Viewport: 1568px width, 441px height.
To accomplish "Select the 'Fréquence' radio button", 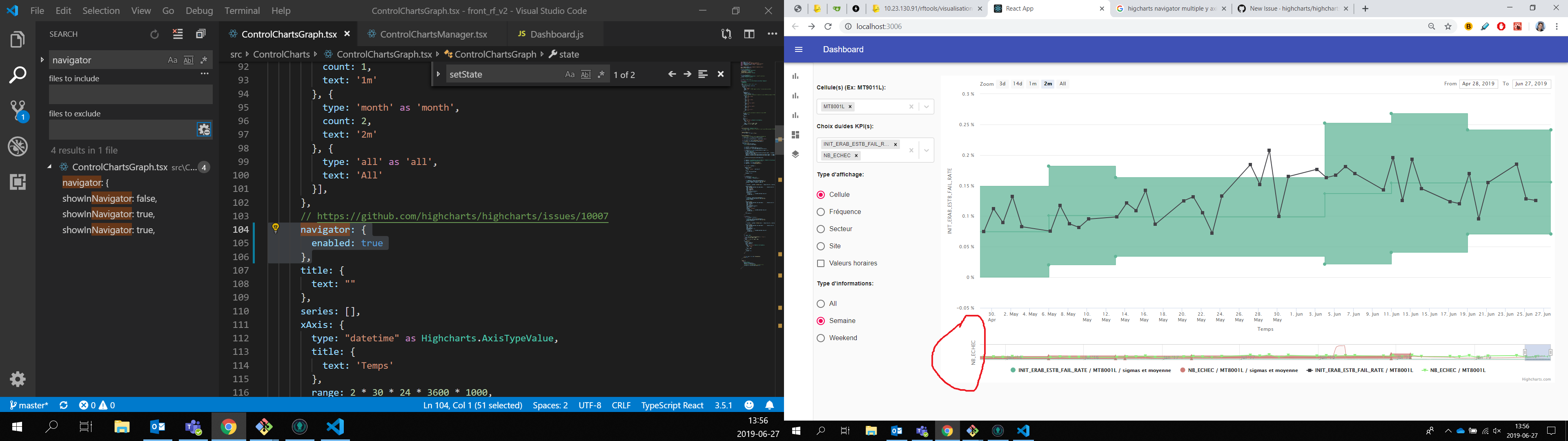I will (820, 212).
